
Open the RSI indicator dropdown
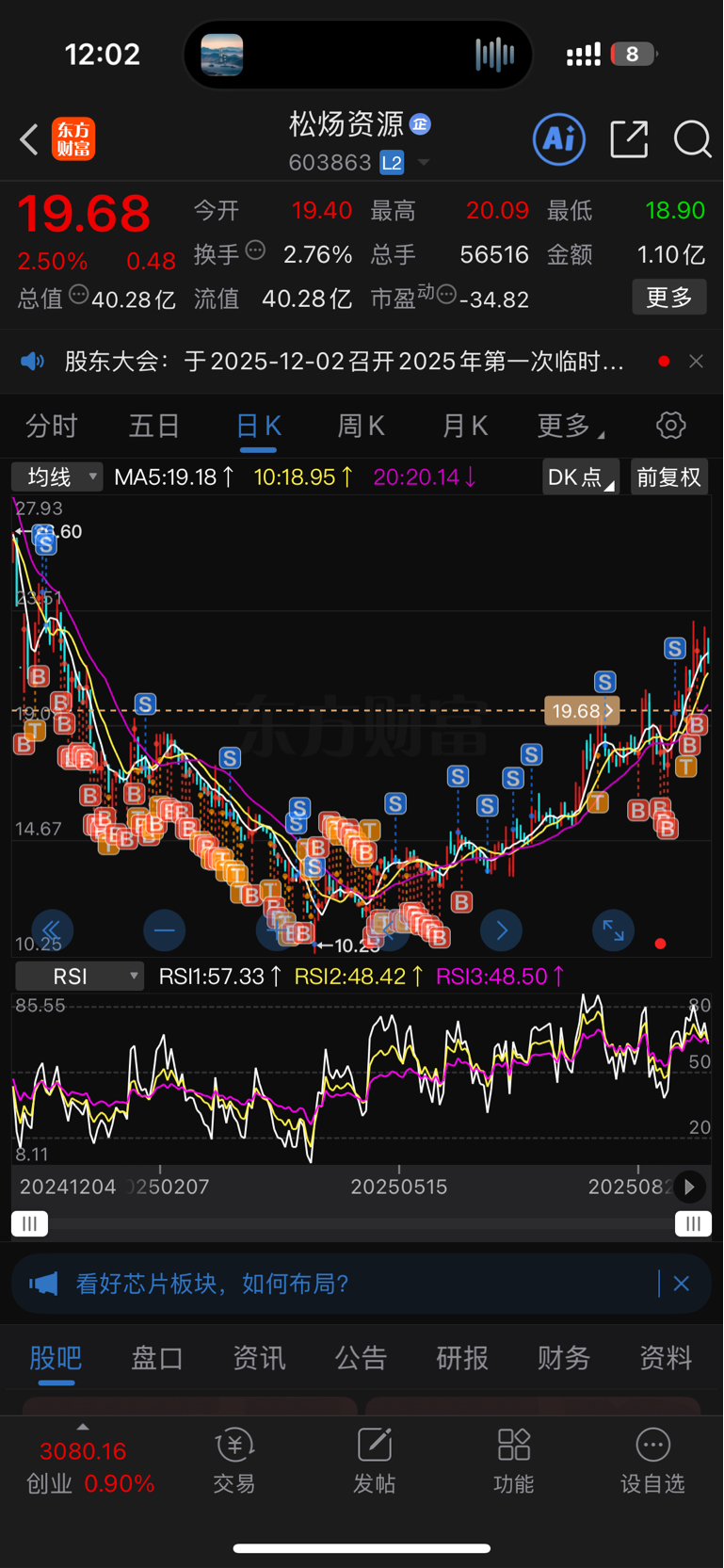[x=79, y=977]
